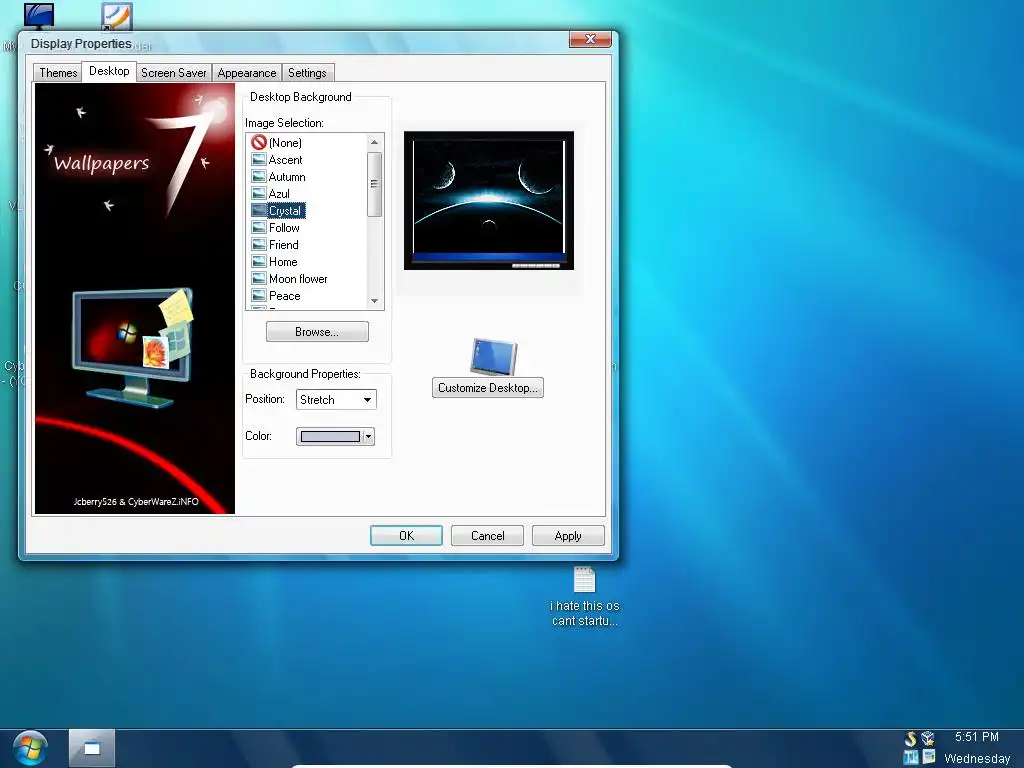Select the monitor desktop icon at top left
Viewport: 1024px width, 768px height.
click(39, 16)
